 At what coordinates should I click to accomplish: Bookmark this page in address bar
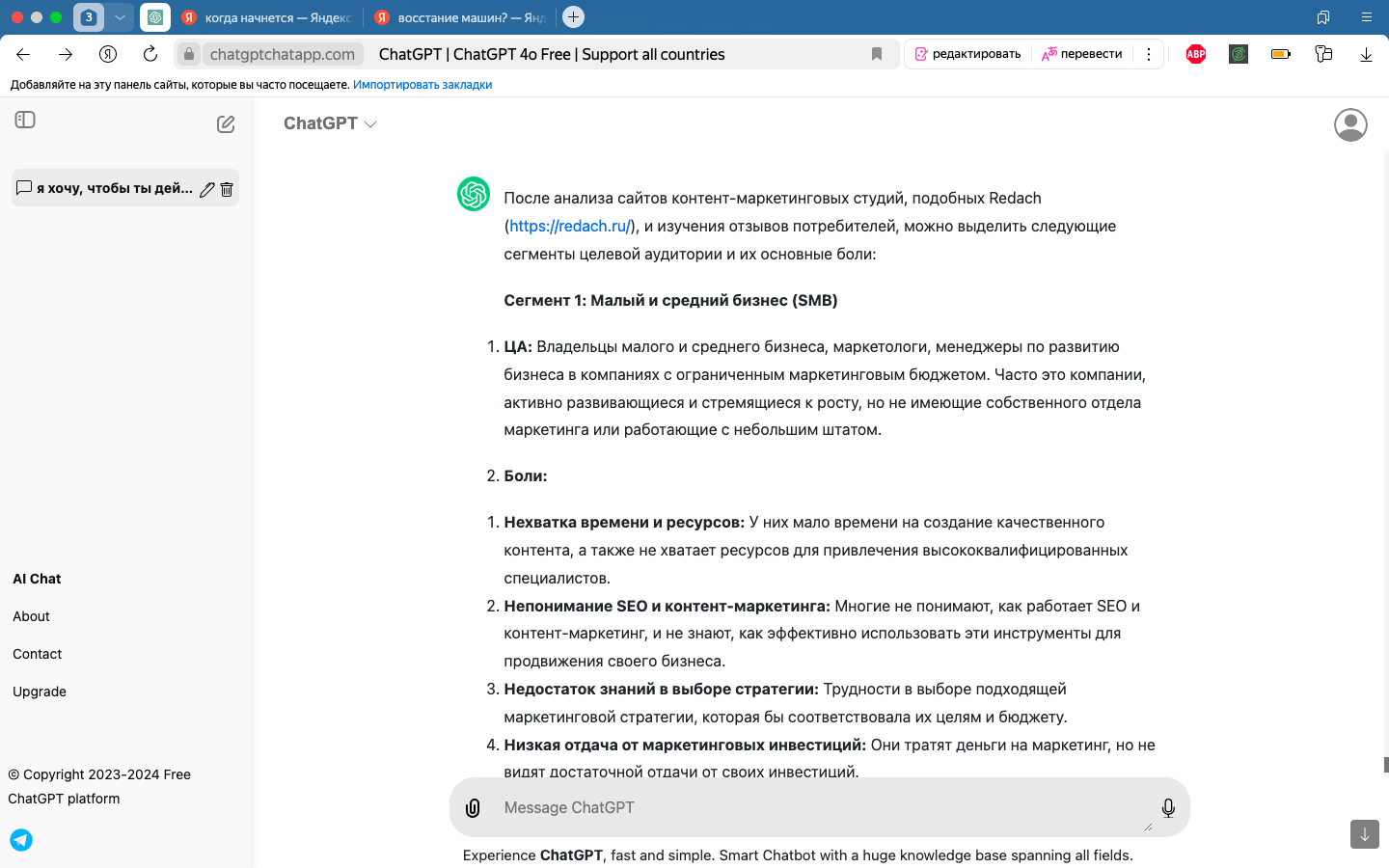coord(877,54)
